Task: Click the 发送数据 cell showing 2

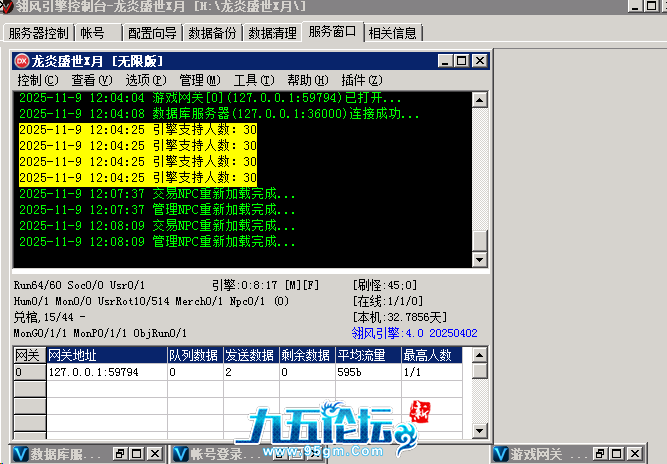Action: tap(251, 372)
